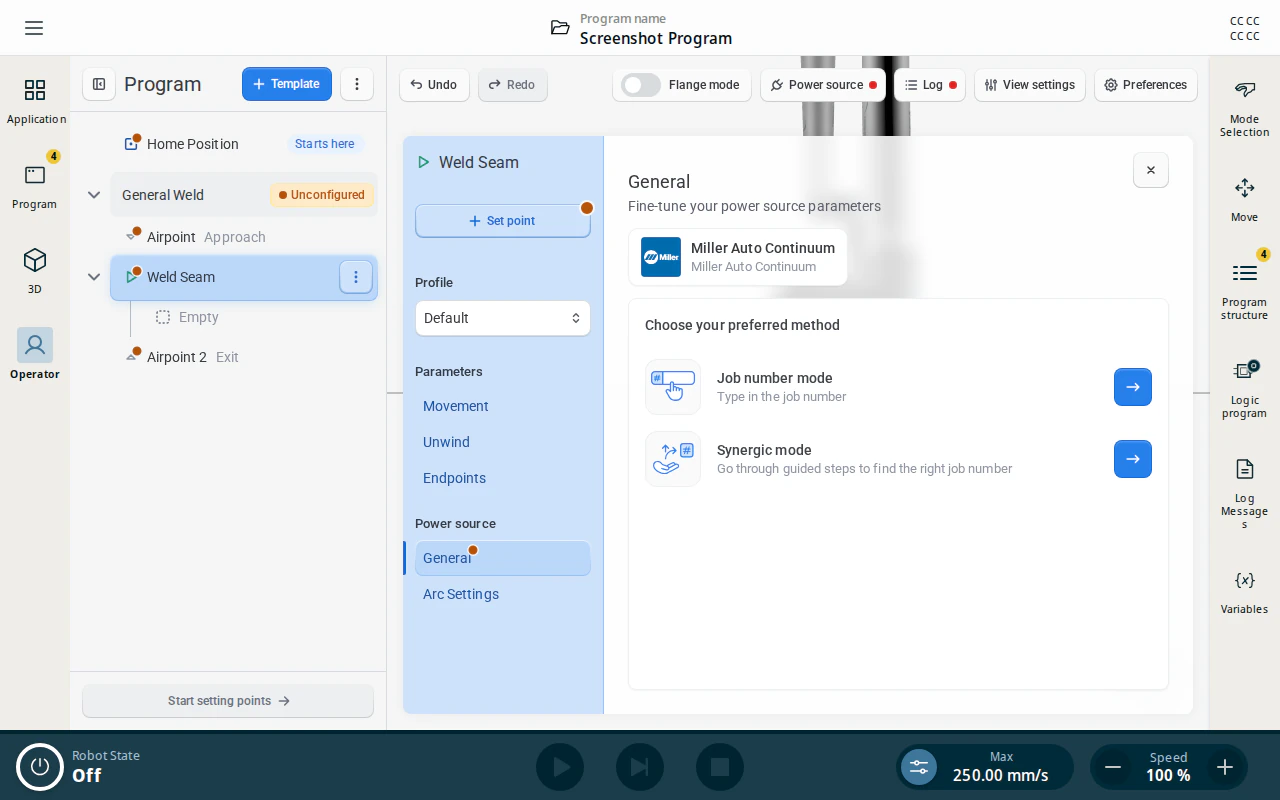1280x800 pixels.
Task: Open the Unwind parameters section
Action: [446, 442]
